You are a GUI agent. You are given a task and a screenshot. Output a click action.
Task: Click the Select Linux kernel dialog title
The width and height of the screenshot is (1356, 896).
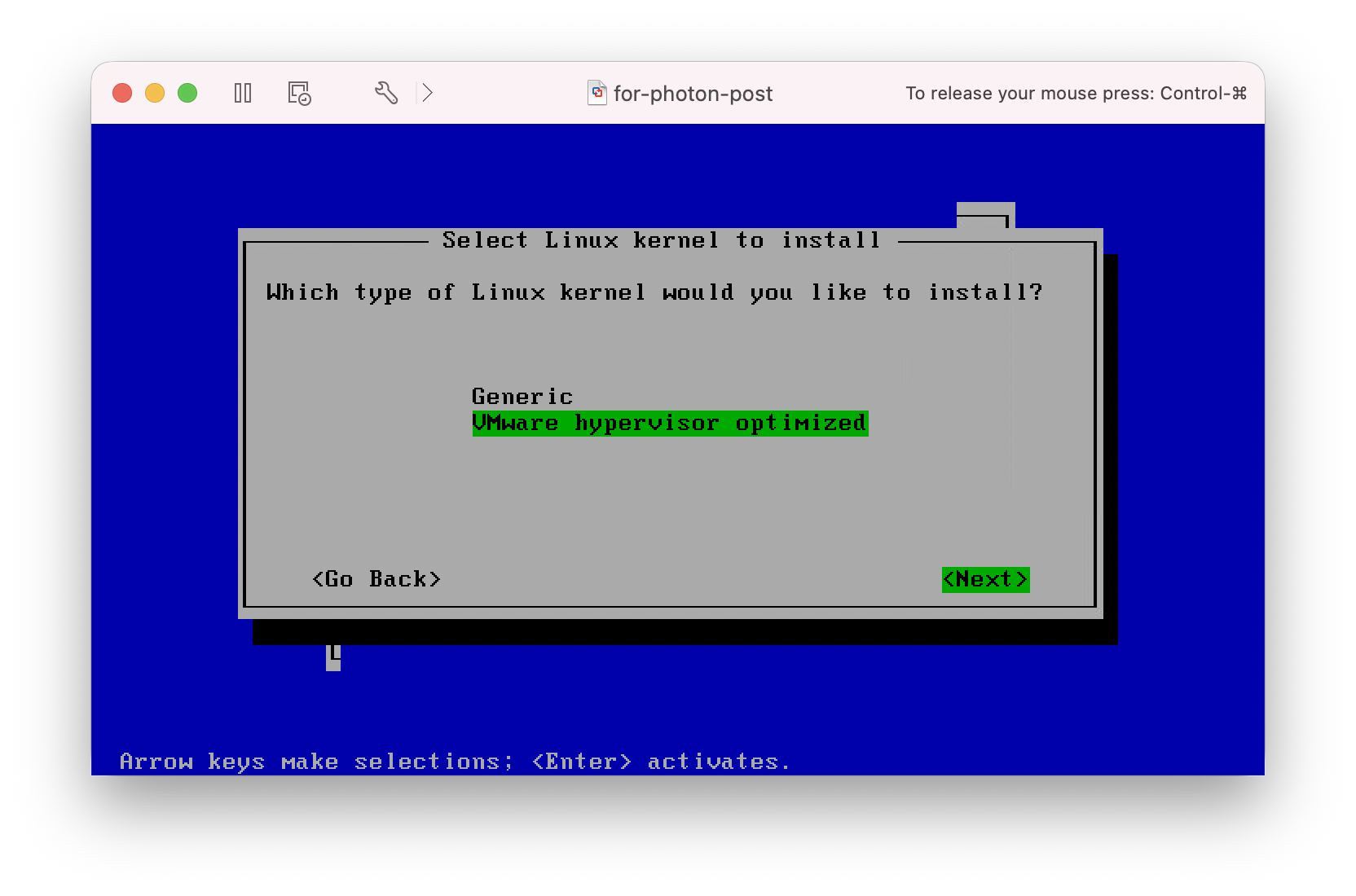pyautogui.click(x=662, y=240)
